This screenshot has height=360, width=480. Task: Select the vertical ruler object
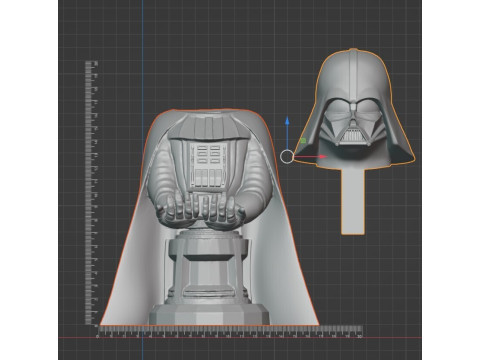(x=90, y=193)
